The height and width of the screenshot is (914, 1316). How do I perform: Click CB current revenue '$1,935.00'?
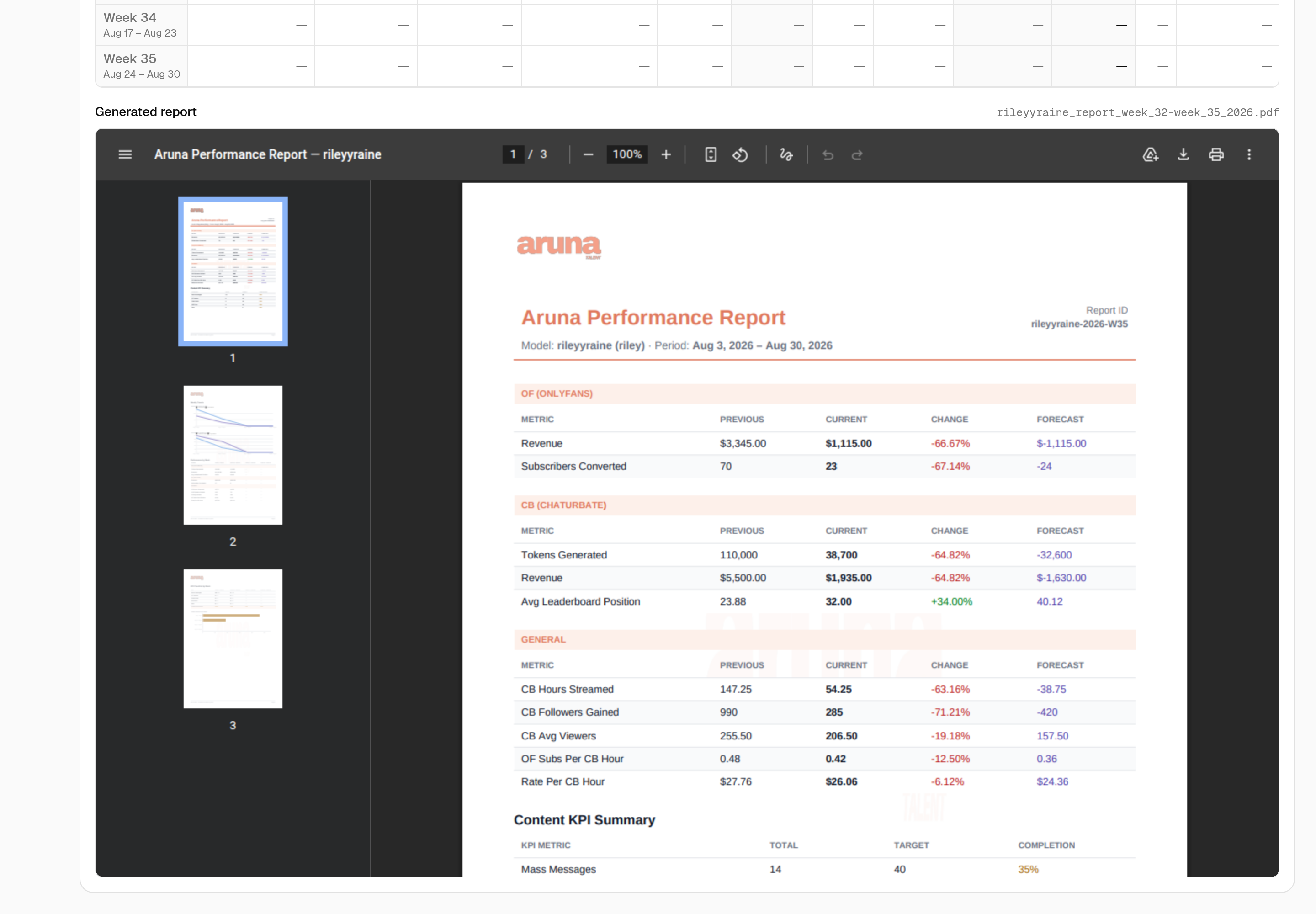[848, 578]
